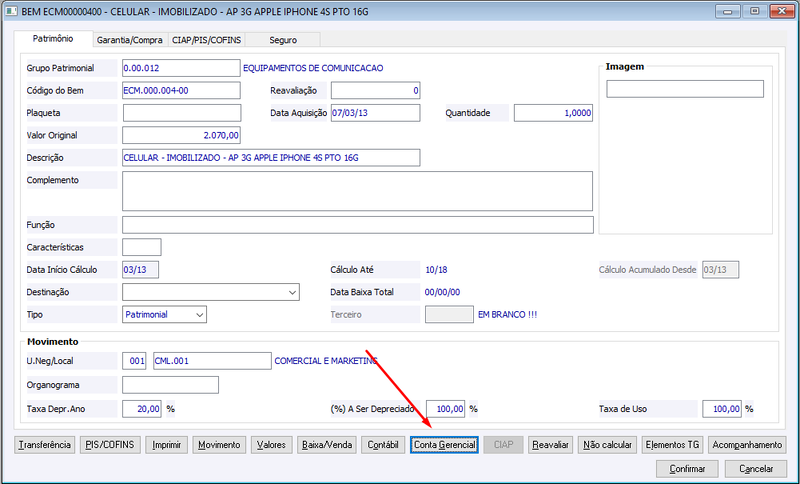Image resolution: width=800 pixels, height=484 pixels.
Task: Click the Movimento button
Action: point(219,445)
